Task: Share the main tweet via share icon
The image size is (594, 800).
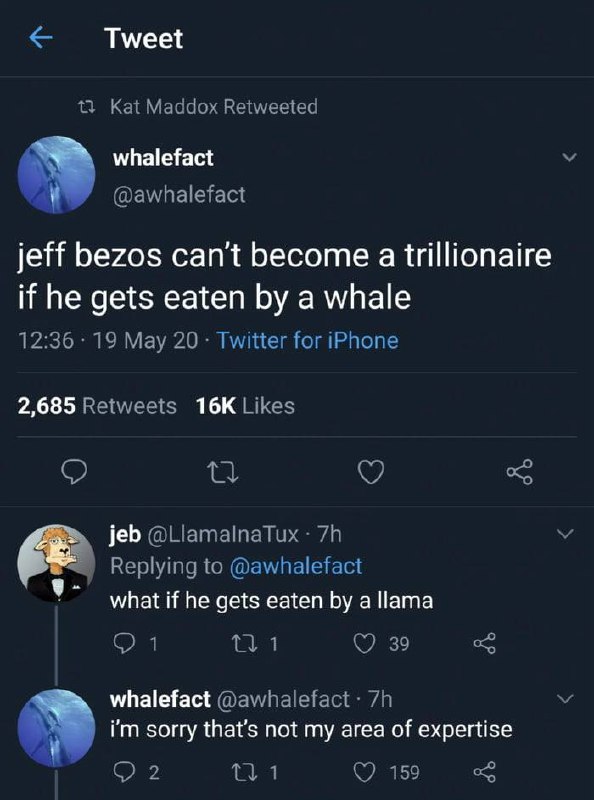Action: coord(517,472)
